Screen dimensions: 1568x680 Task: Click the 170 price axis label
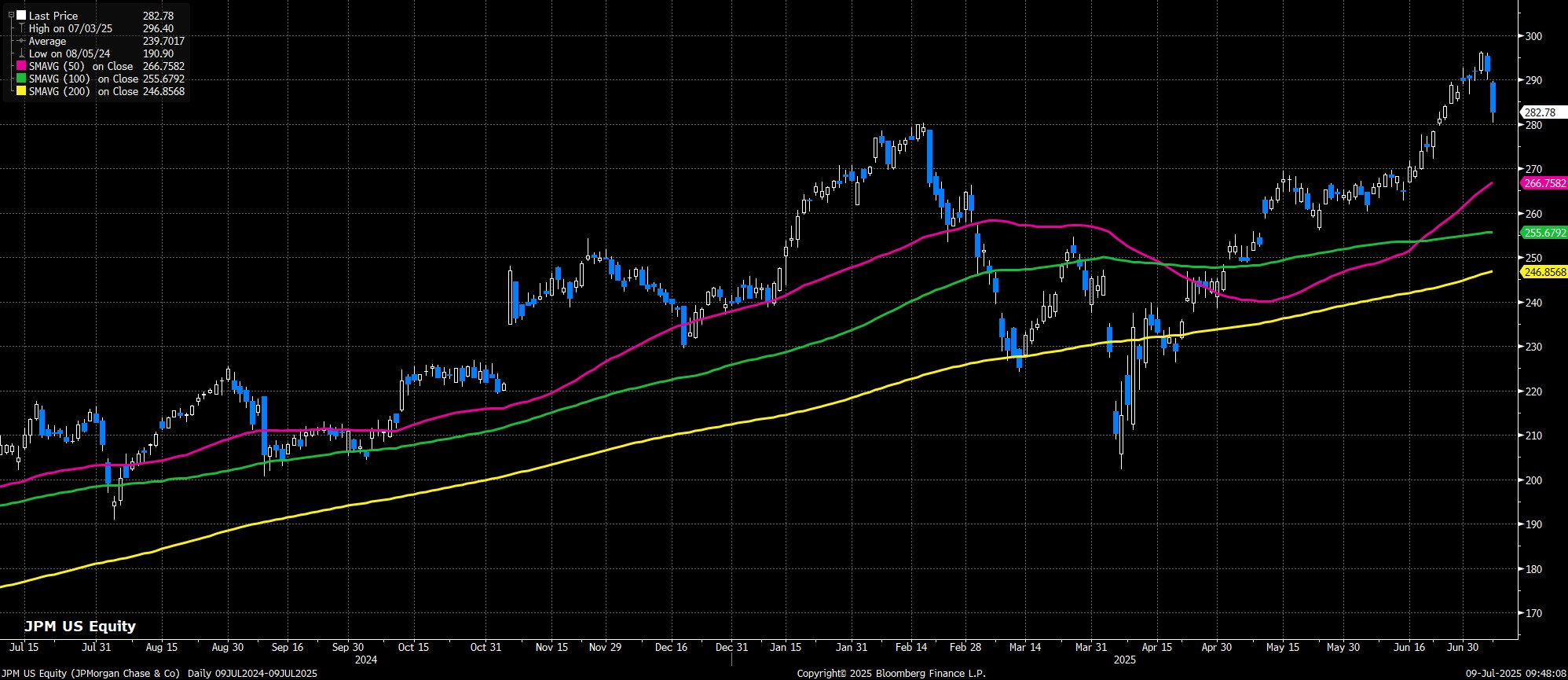[1533, 613]
